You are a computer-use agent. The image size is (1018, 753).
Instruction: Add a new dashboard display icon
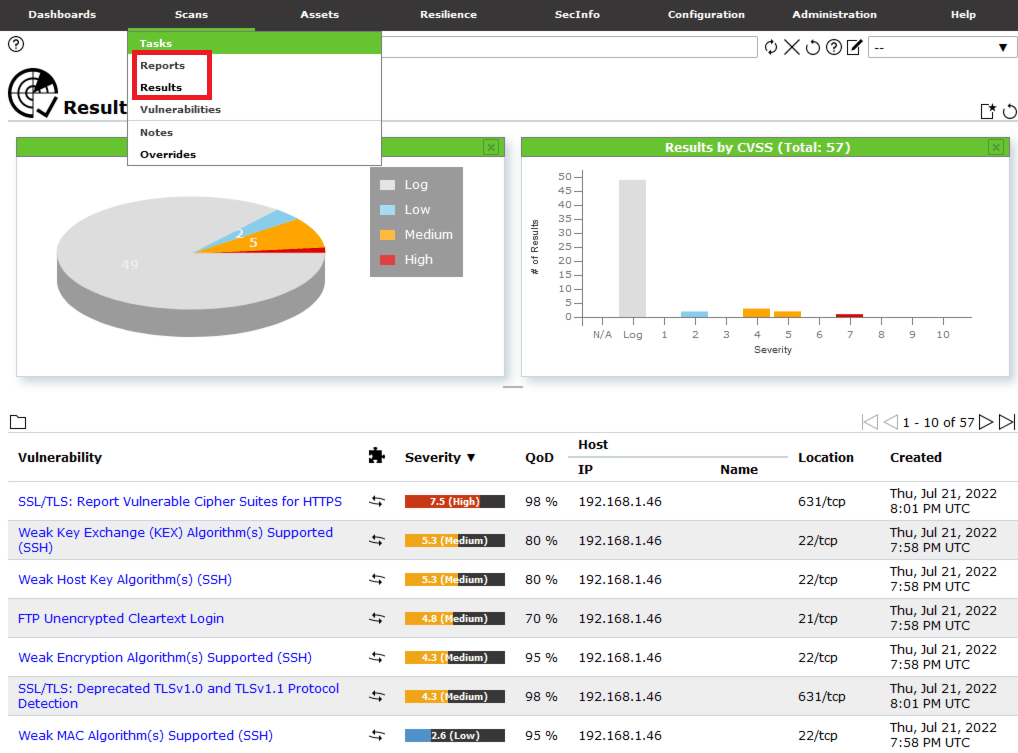coord(987,112)
